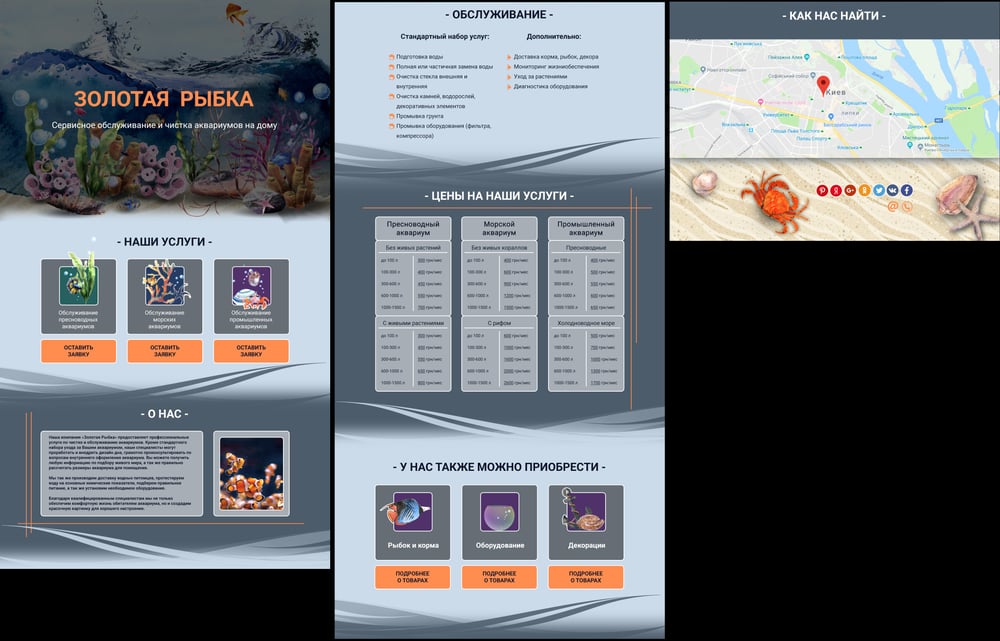Select the 'Пресноводный аквариум' price column header
This screenshot has width=1000, height=641.
point(413,228)
